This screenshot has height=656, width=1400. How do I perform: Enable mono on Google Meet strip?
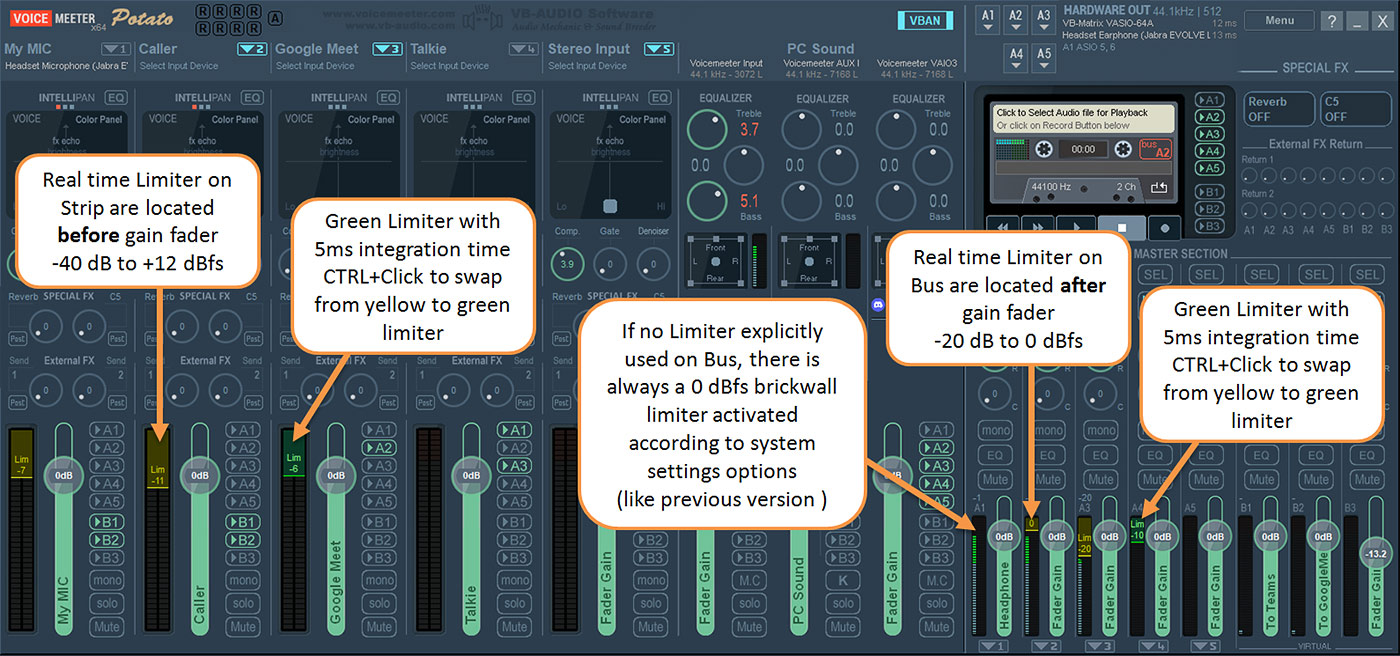tap(379, 580)
